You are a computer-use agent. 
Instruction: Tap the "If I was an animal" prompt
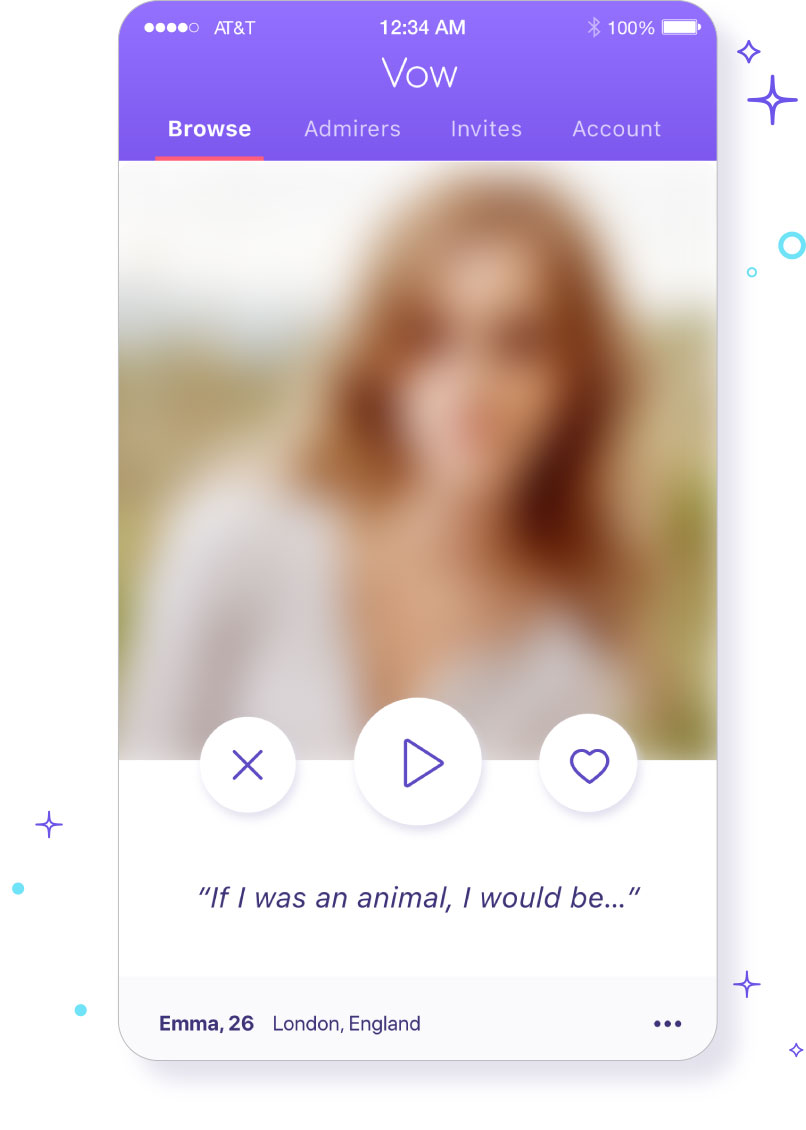(x=418, y=898)
